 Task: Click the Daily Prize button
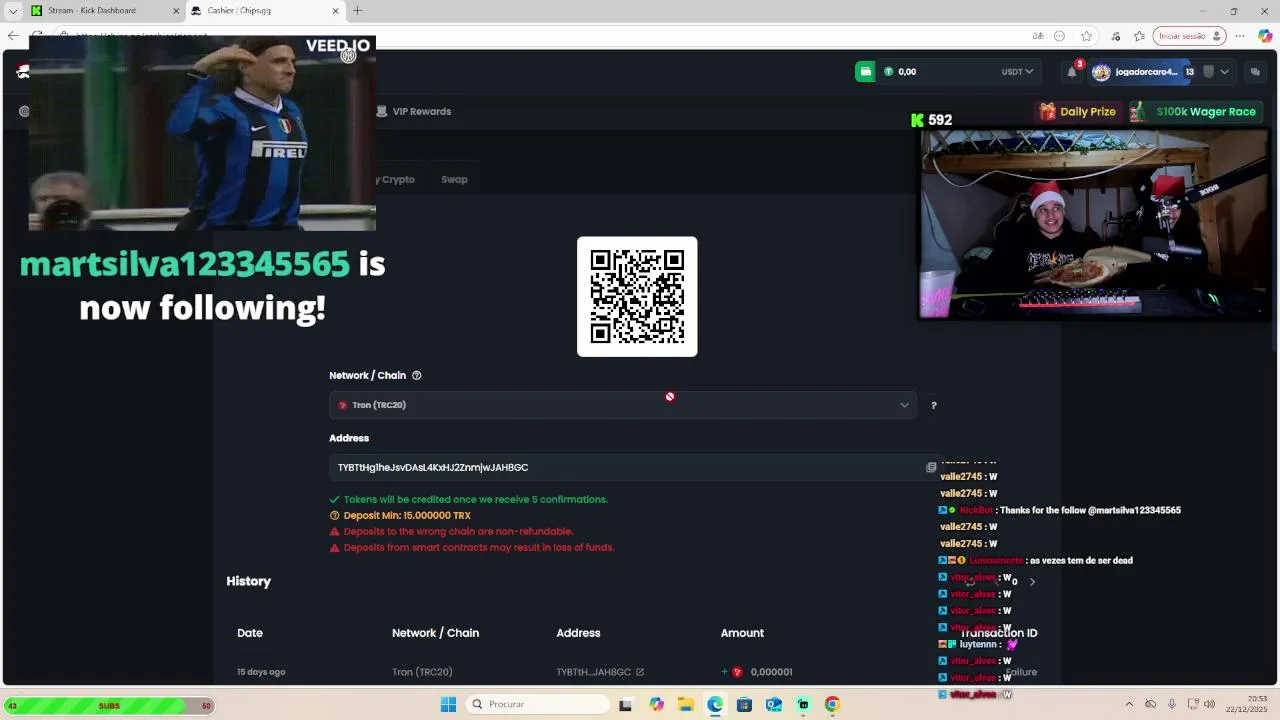[1077, 112]
